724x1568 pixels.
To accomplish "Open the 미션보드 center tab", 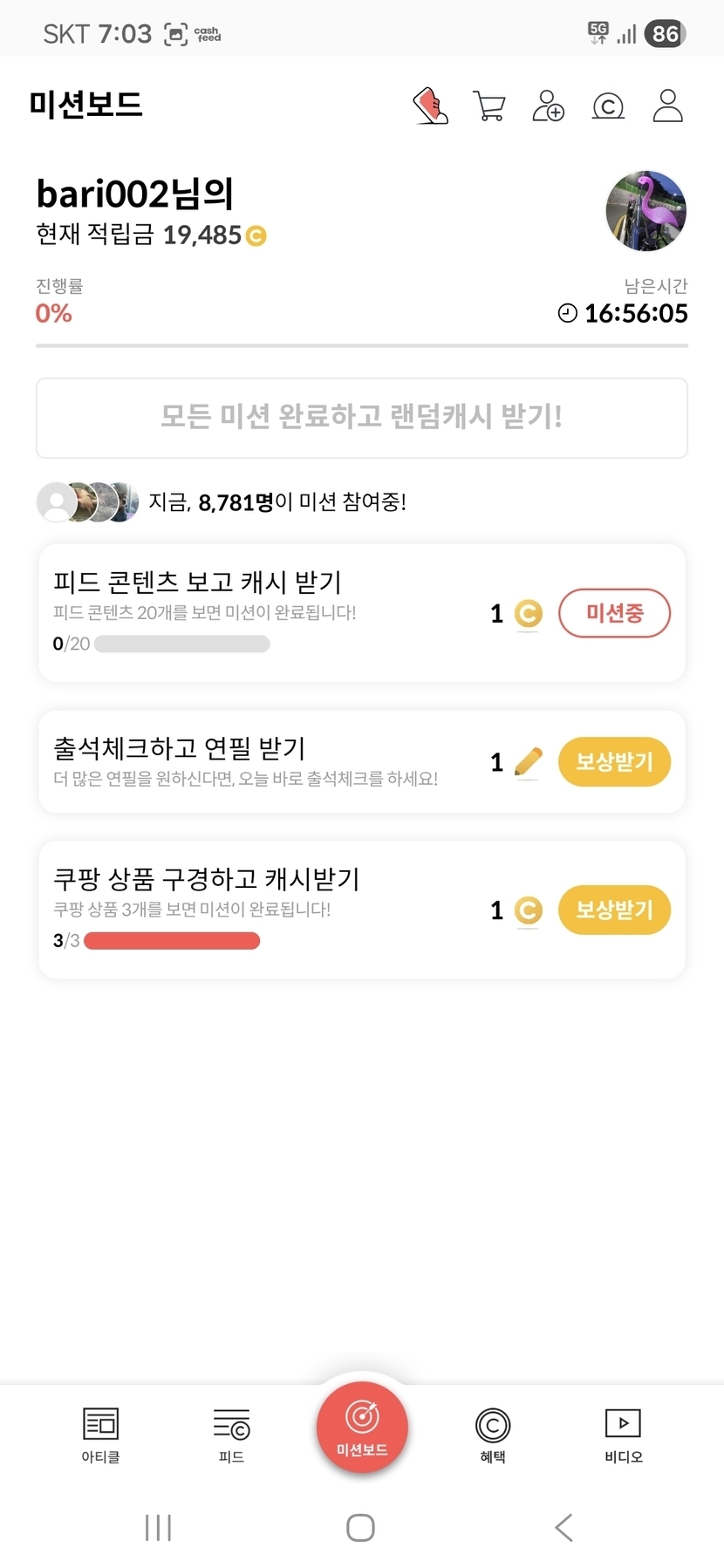I will click(362, 1428).
